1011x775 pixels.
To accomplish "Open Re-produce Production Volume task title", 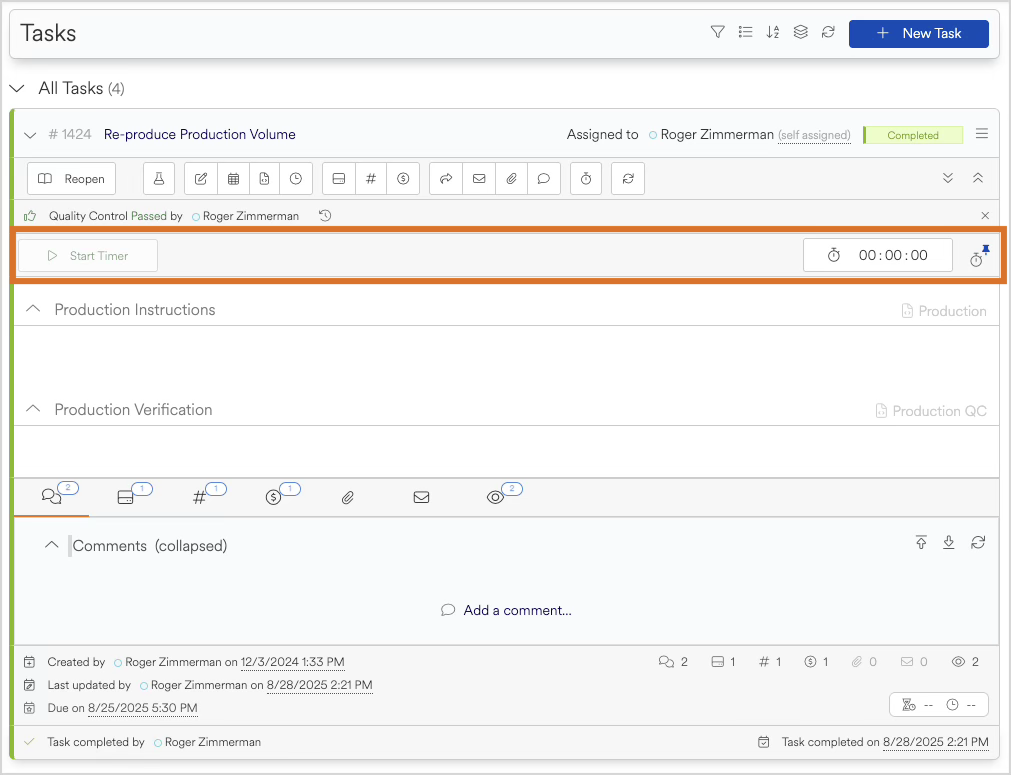I will [x=199, y=134].
